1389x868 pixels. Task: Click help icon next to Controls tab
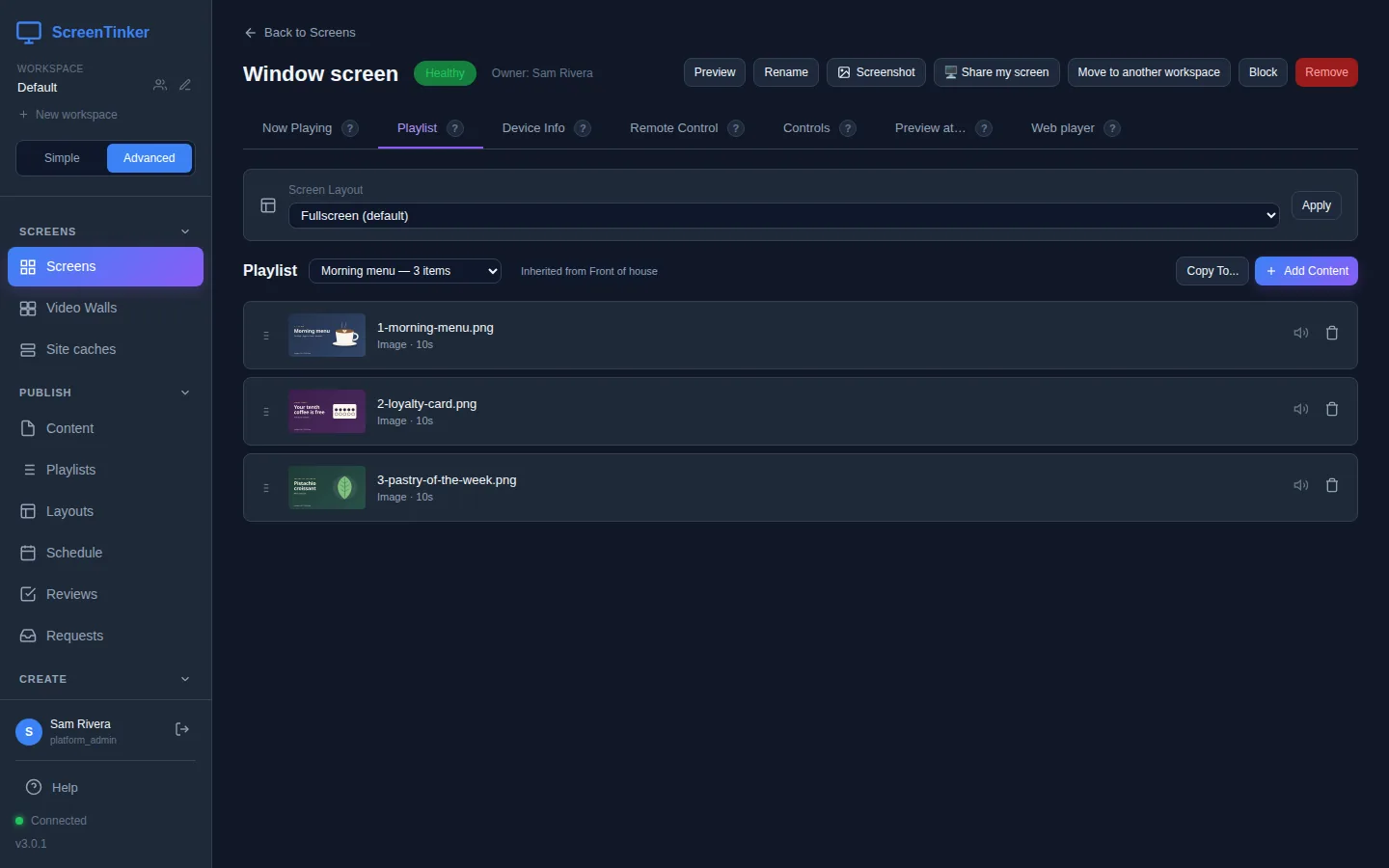848,128
